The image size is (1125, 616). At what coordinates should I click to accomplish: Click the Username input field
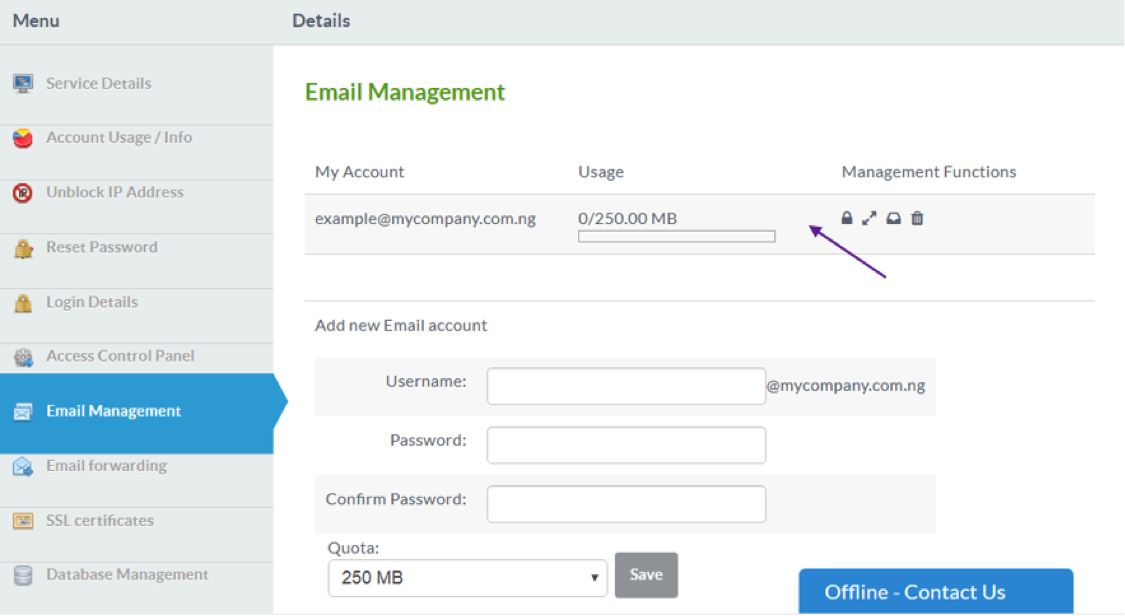tap(626, 386)
